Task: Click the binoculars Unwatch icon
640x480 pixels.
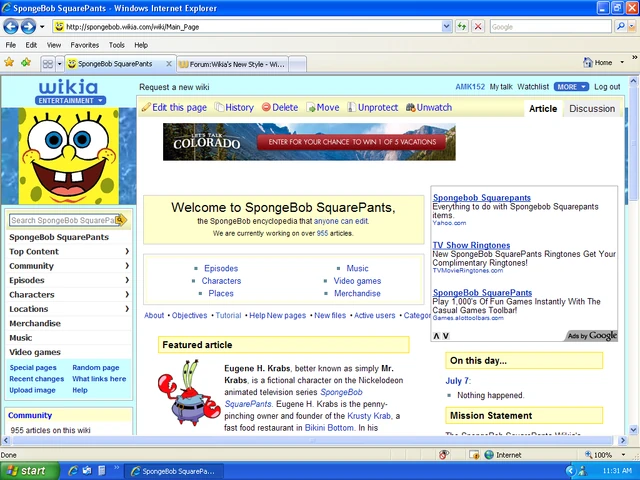Action: pos(410,107)
